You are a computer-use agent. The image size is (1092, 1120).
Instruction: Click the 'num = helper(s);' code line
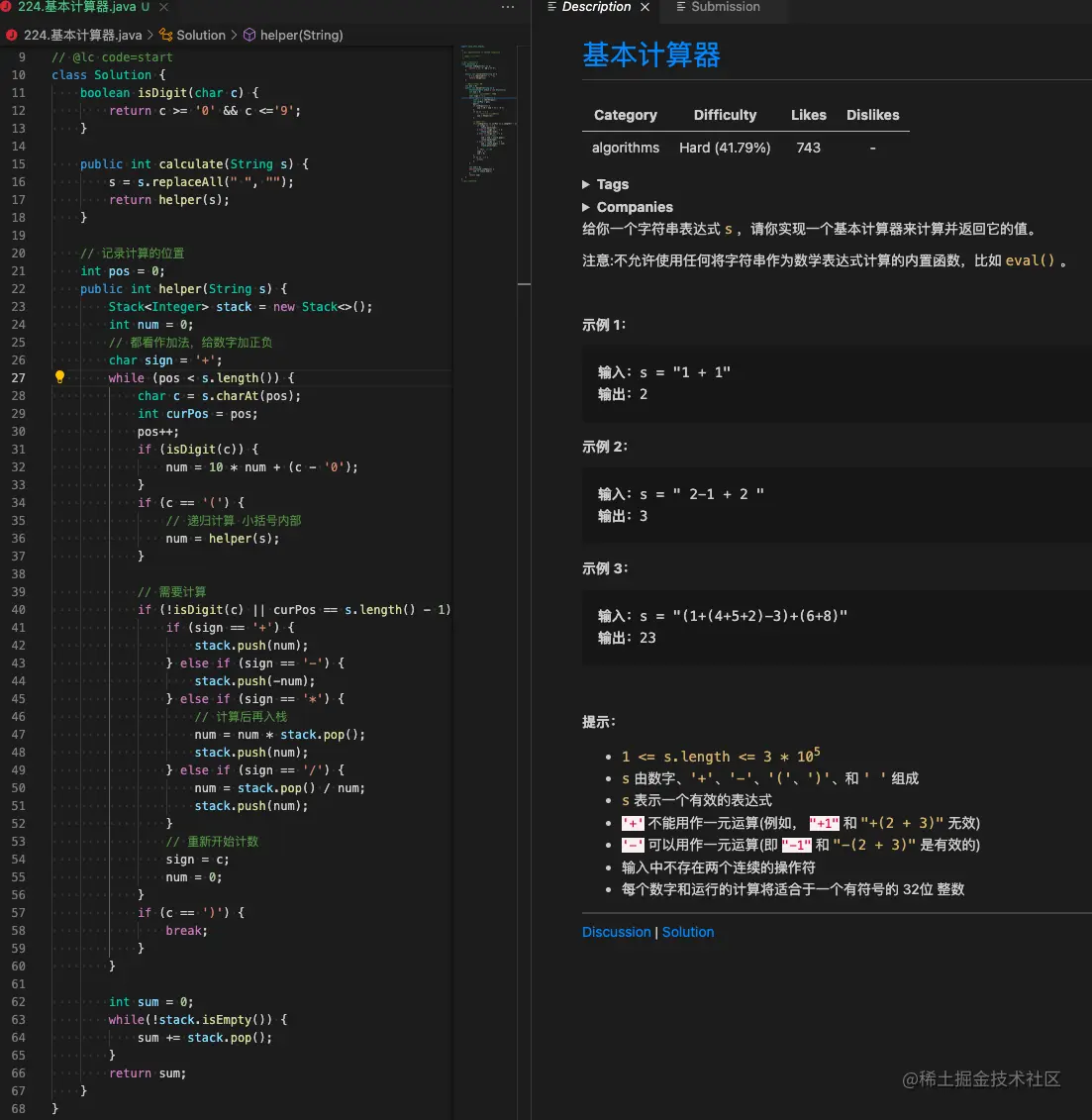(x=222, y=539)
